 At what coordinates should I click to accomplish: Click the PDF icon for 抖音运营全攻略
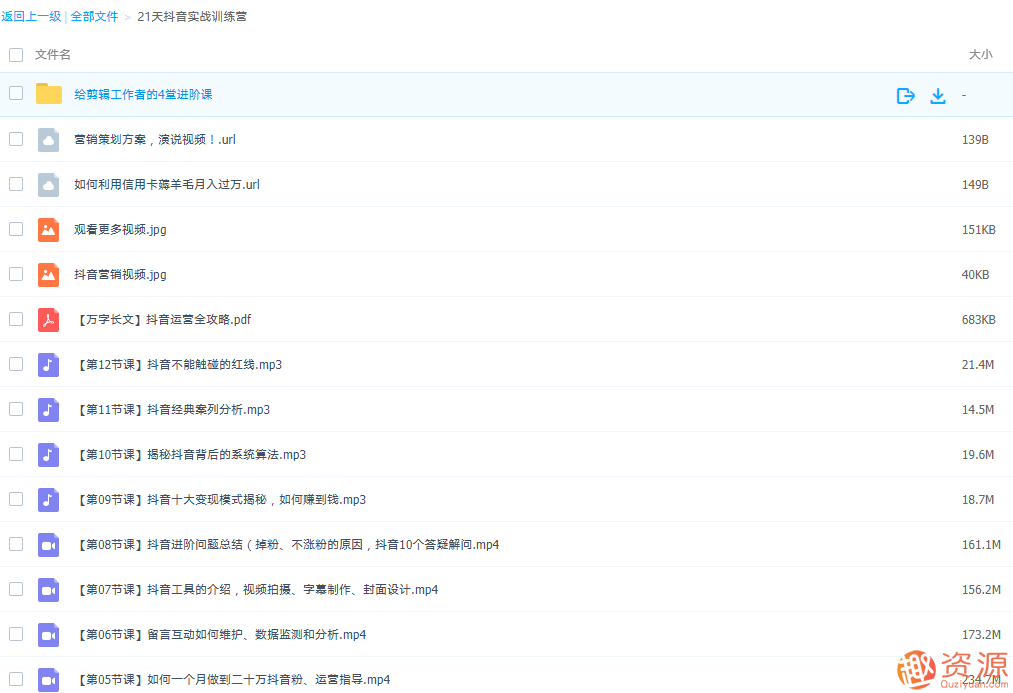coord(48,320)
